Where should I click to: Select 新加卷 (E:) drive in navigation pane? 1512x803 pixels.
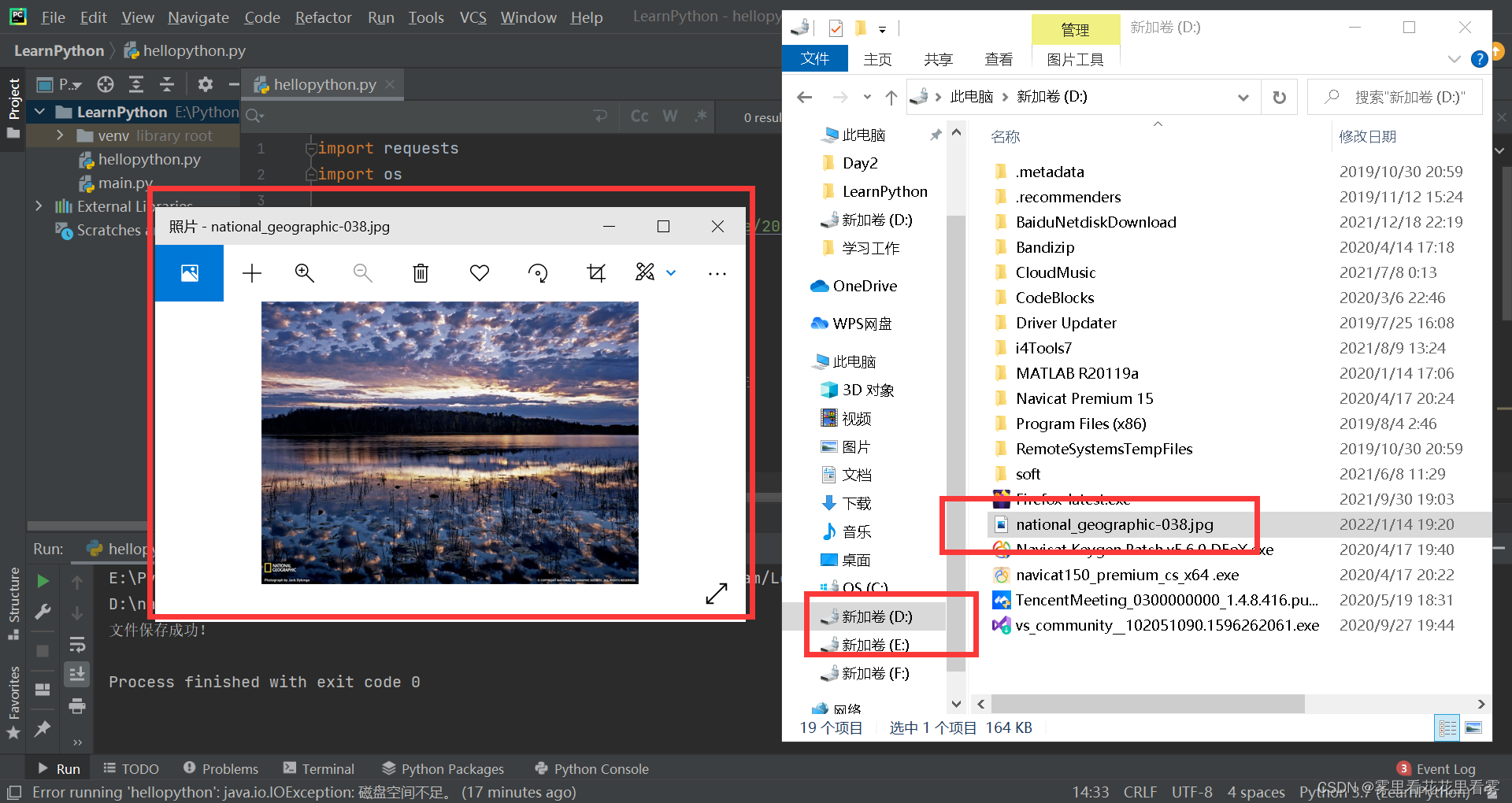(x=865, y=645)
